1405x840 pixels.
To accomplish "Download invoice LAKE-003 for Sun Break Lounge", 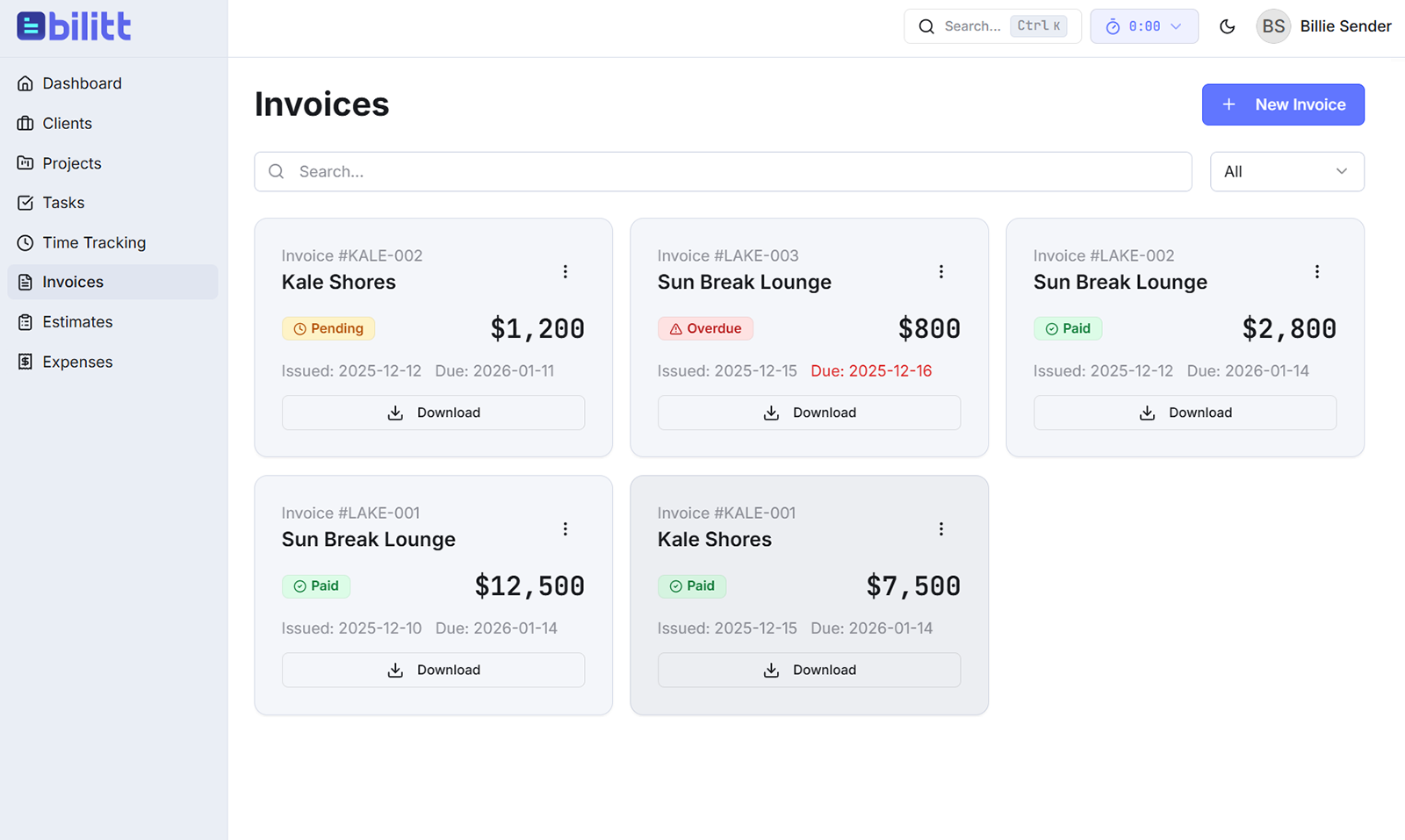I will (x=809, y=413).
